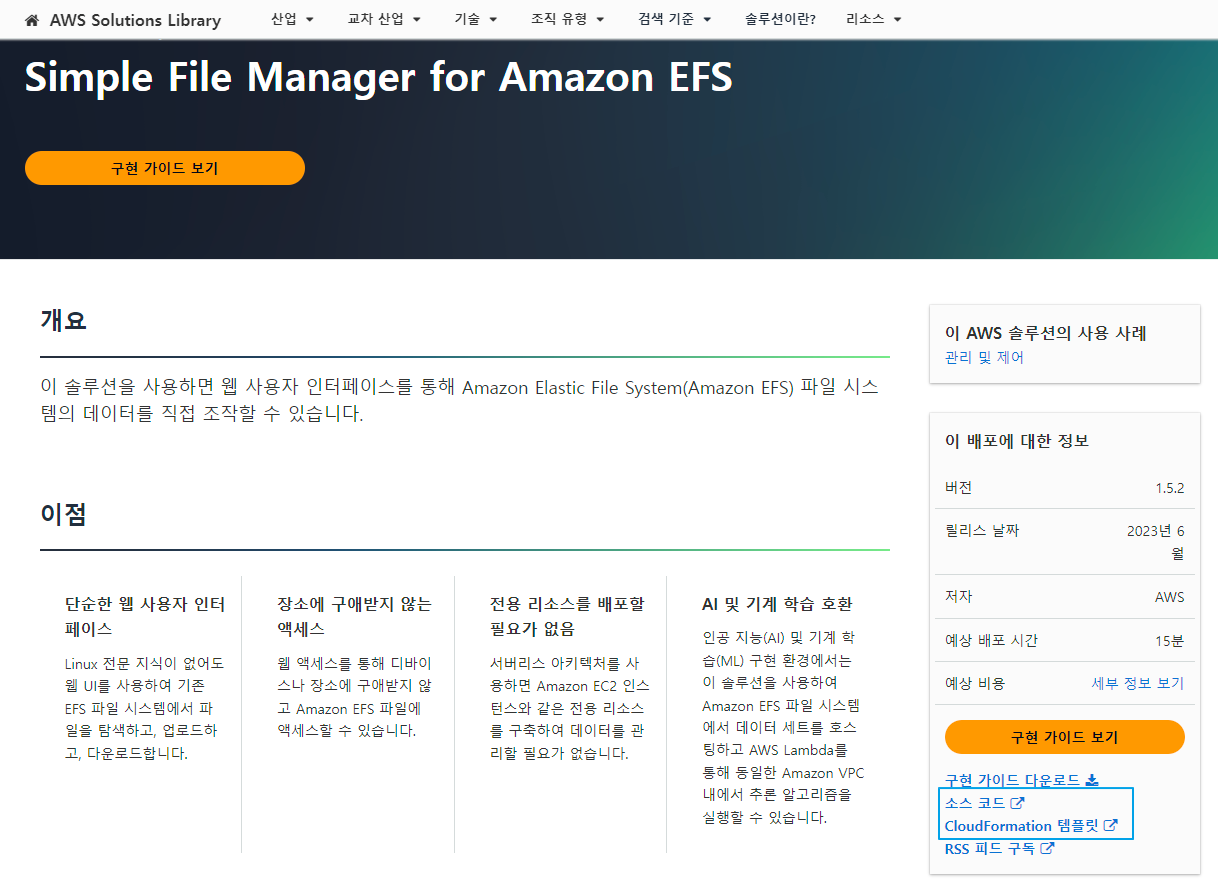The width and height of the screenshot is (1218, 890).
Task: Click the 구현 가이드 보기 button in the sidebar
Action: click(x=1064, y=737)
